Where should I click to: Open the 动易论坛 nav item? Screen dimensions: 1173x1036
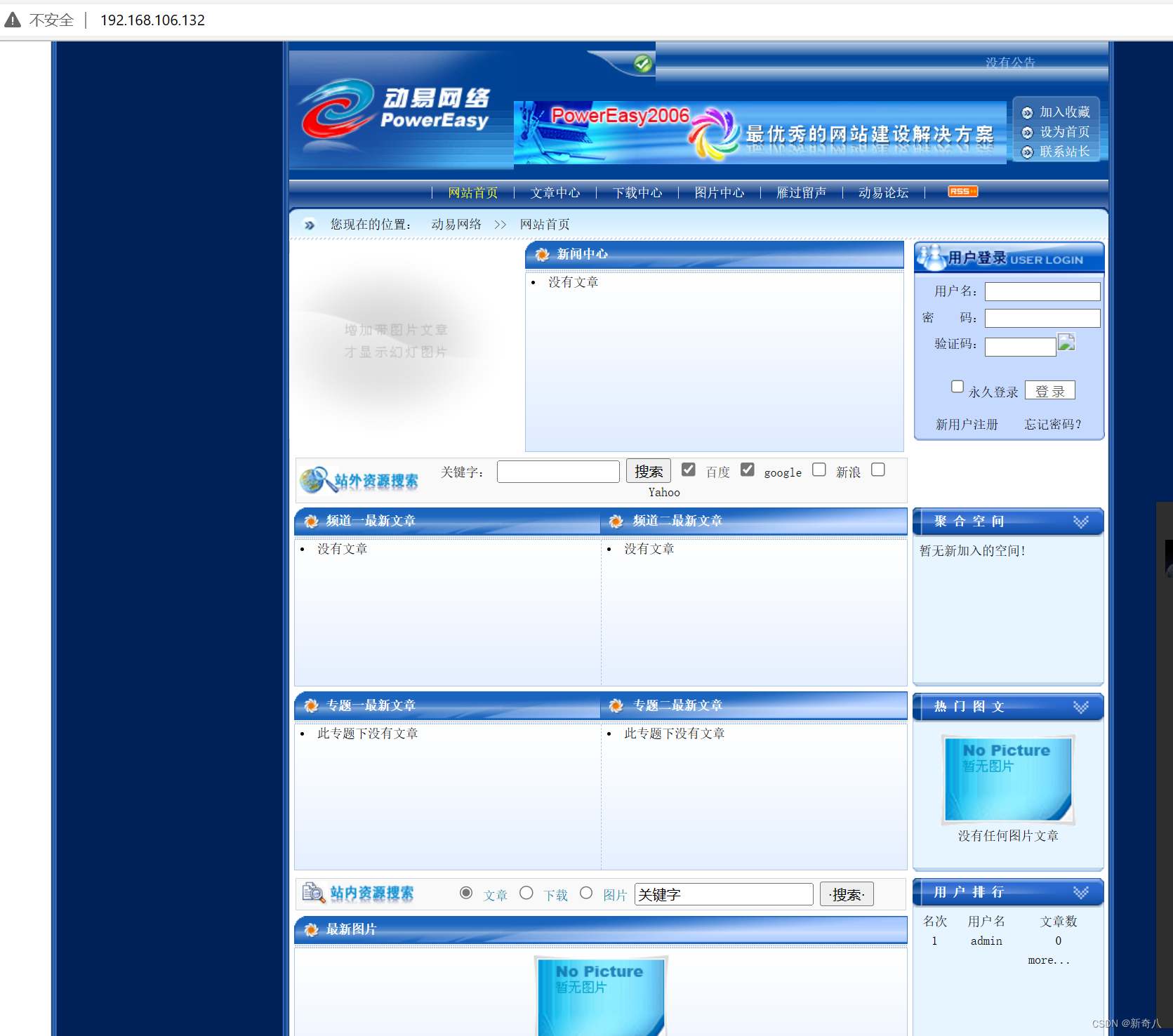tap(884, 193)
